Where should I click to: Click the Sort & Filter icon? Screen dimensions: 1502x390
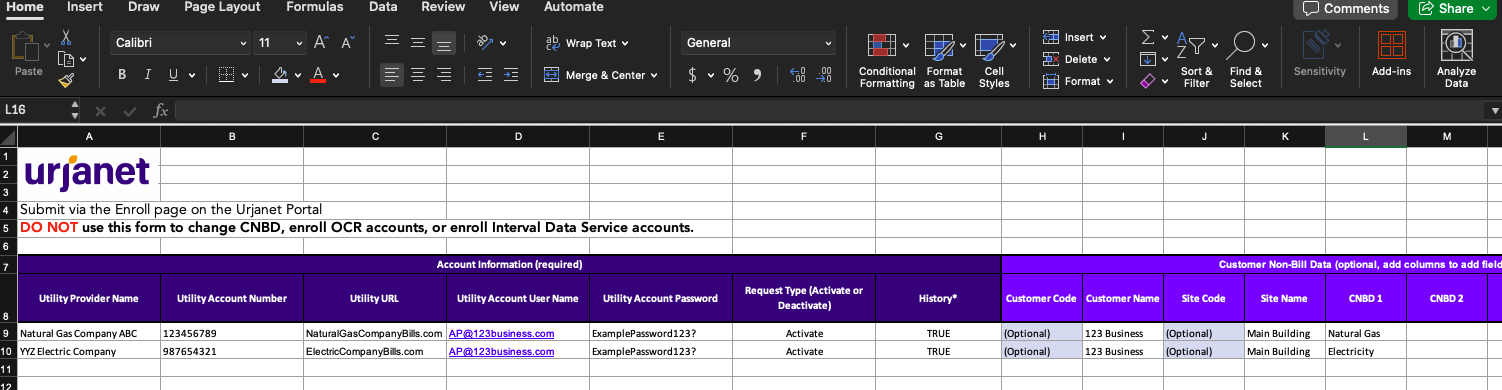pyautogui.click(x=1196, y=60)
